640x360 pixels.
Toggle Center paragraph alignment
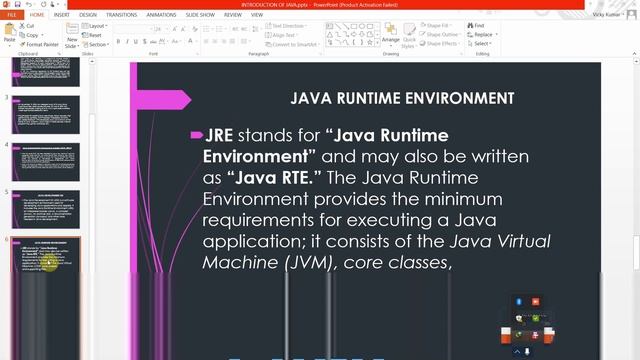tap(215, 41)
